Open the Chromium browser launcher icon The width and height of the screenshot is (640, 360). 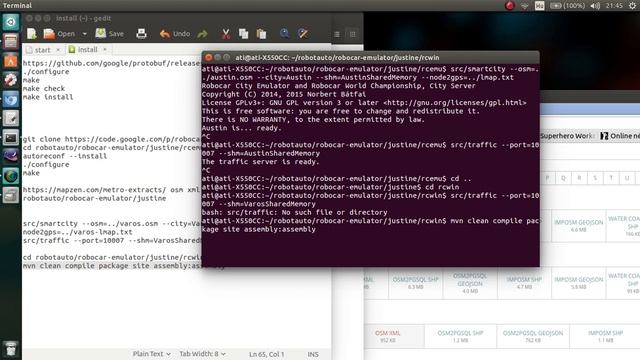(x=11, y=100)
